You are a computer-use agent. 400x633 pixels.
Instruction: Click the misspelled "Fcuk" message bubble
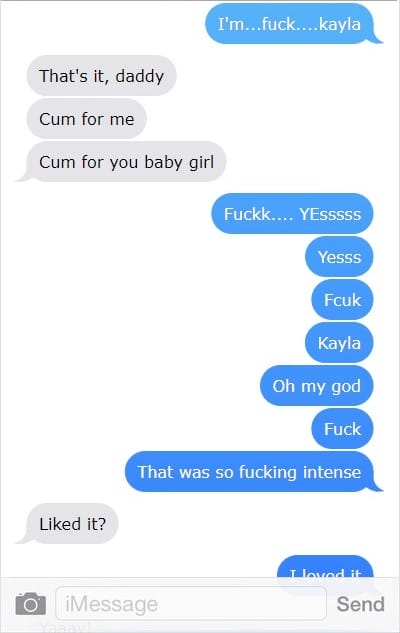(x=342, y=300)
